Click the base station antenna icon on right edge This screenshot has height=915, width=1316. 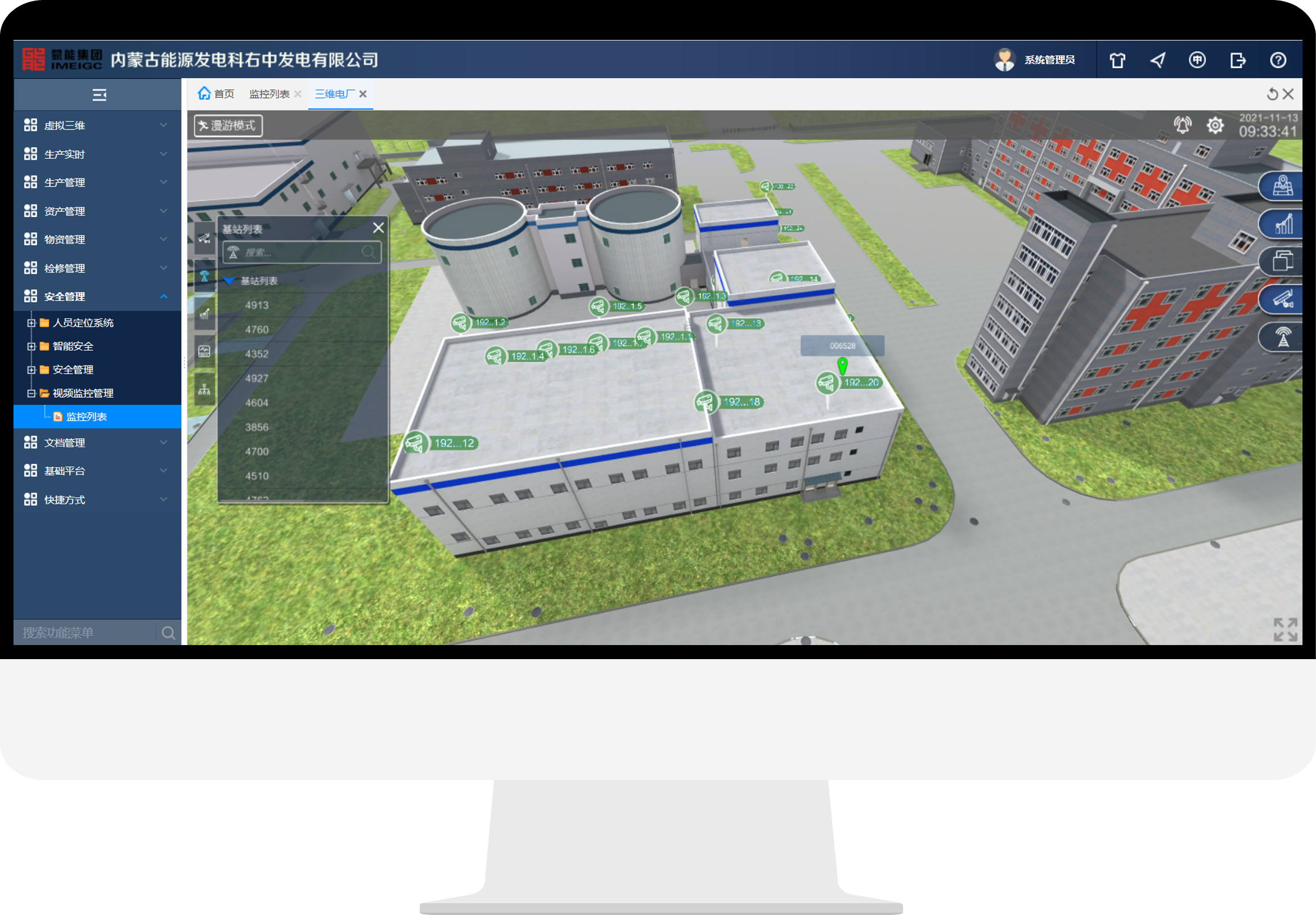(1283, 337)
